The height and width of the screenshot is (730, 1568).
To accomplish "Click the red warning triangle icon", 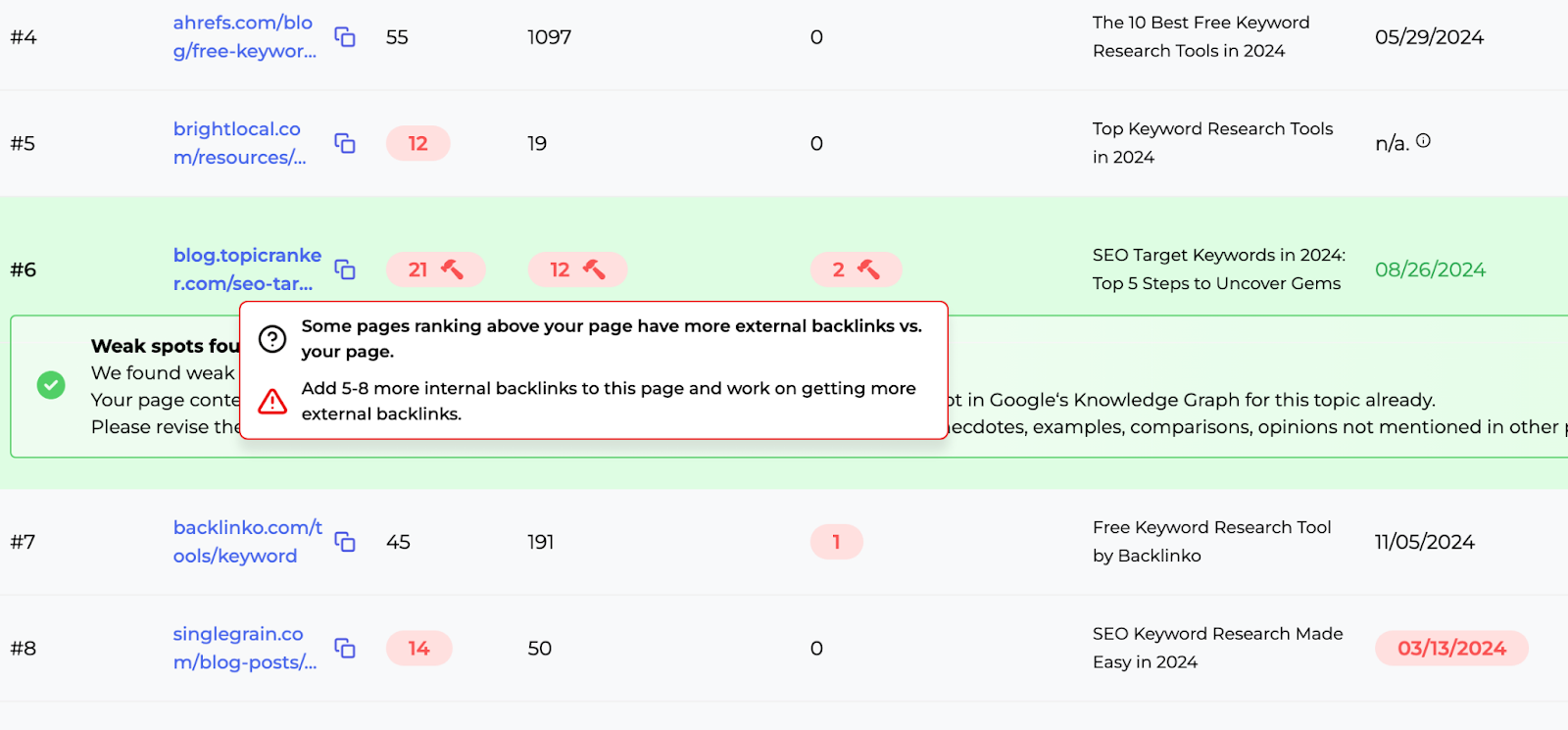I will (x=272, y=401).
